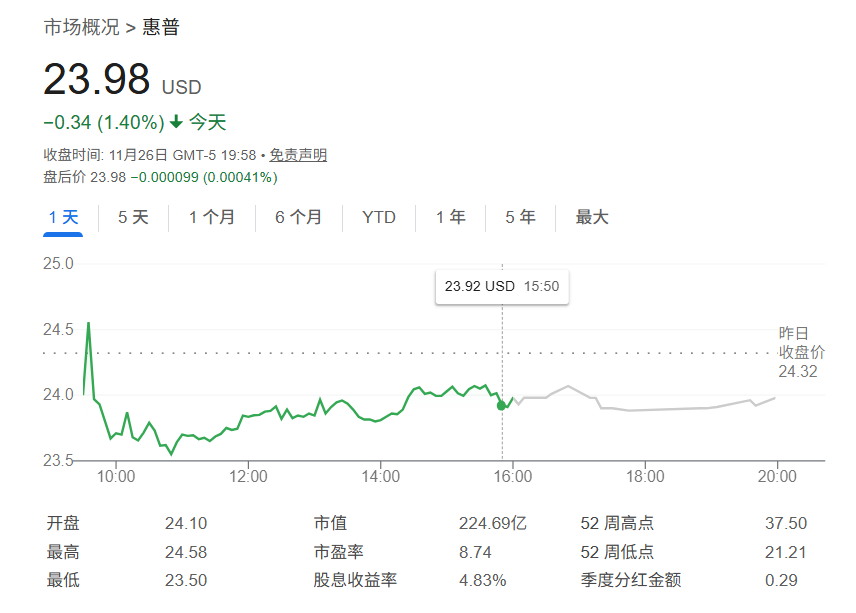Choose the 1 年 time range
This screenshot has height=613, width=856.
[450, 217]
